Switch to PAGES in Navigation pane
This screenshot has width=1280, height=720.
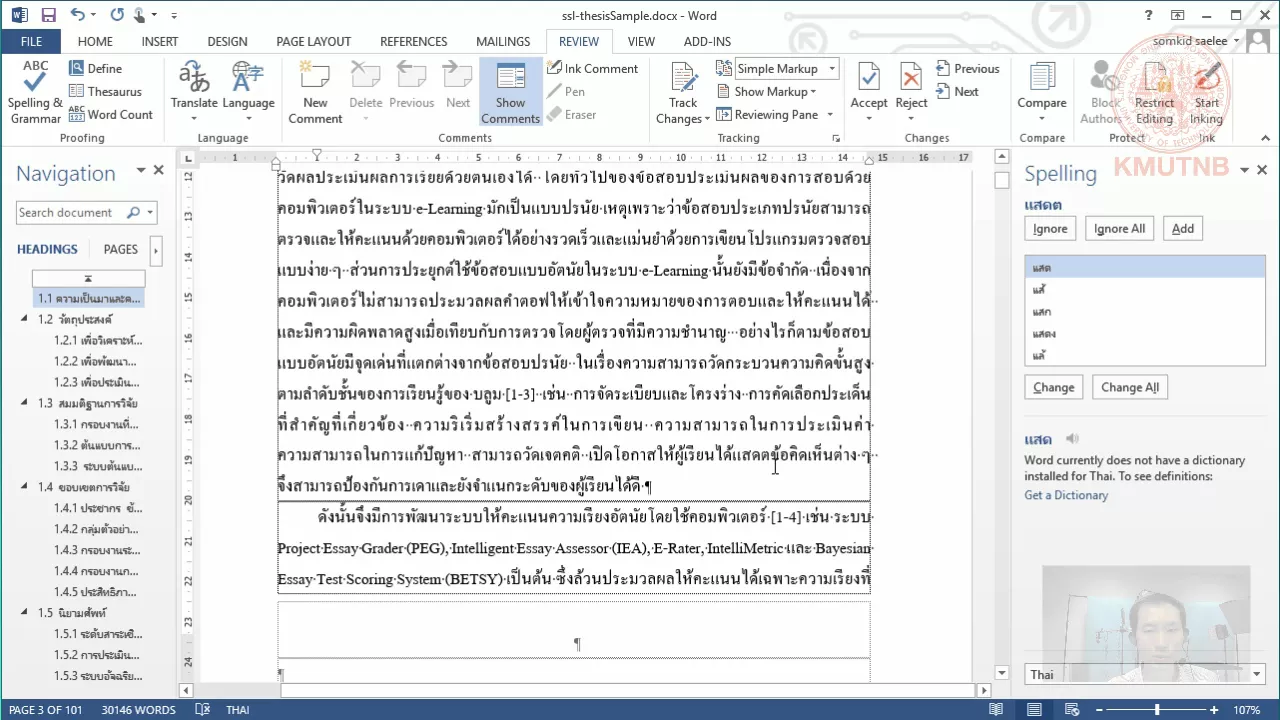point(121,249)
